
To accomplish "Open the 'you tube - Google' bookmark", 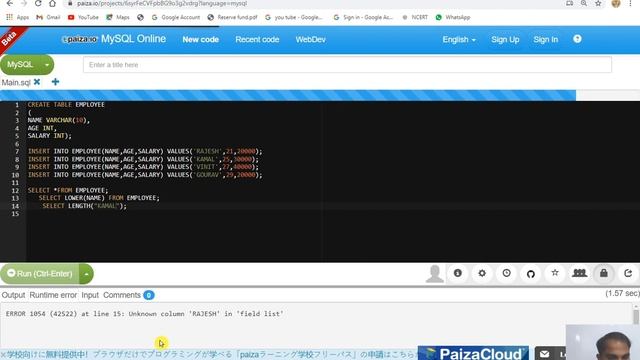I will click(294, 17).
